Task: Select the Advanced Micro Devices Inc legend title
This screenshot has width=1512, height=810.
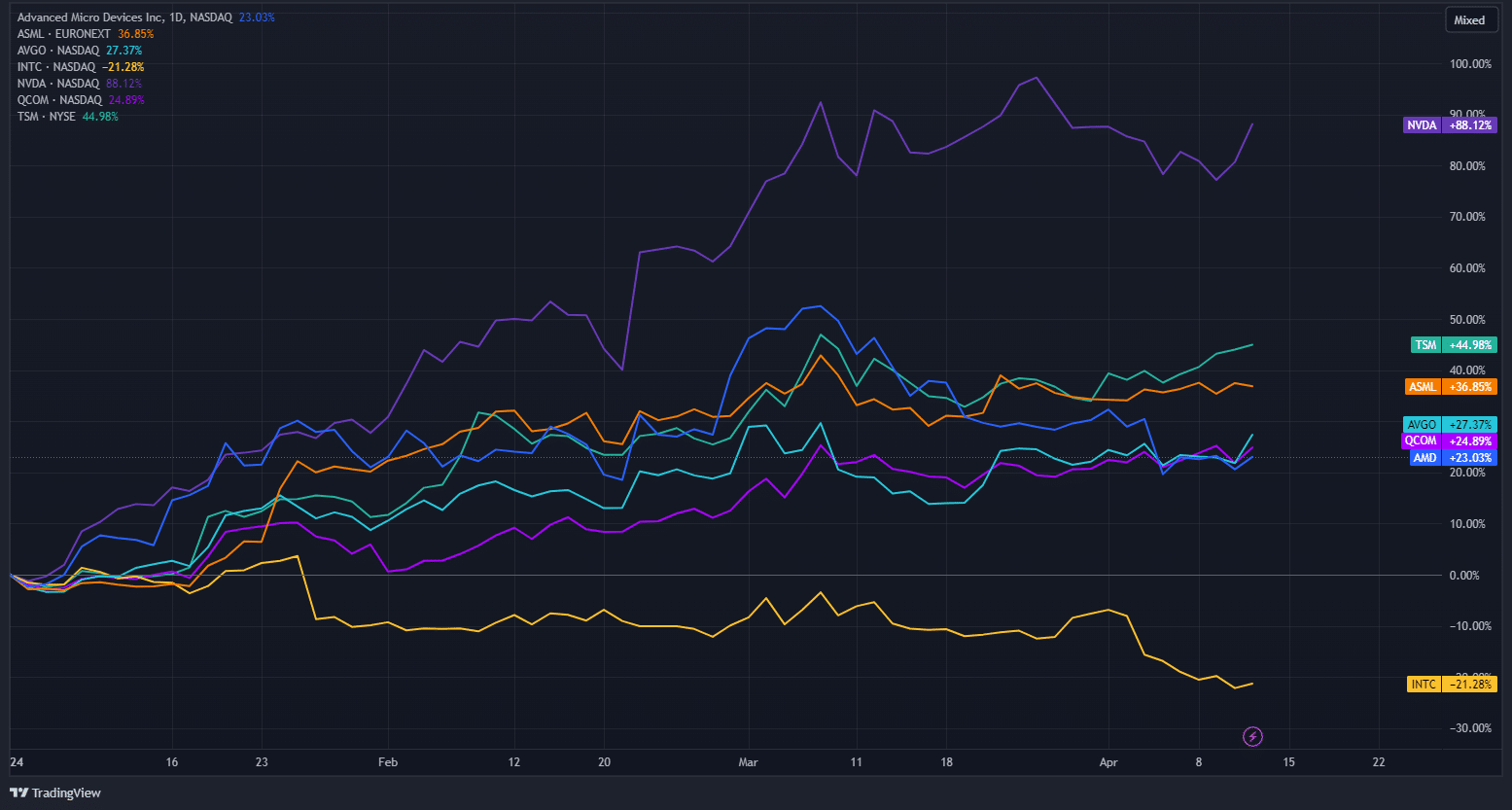Action: [126, 18]
